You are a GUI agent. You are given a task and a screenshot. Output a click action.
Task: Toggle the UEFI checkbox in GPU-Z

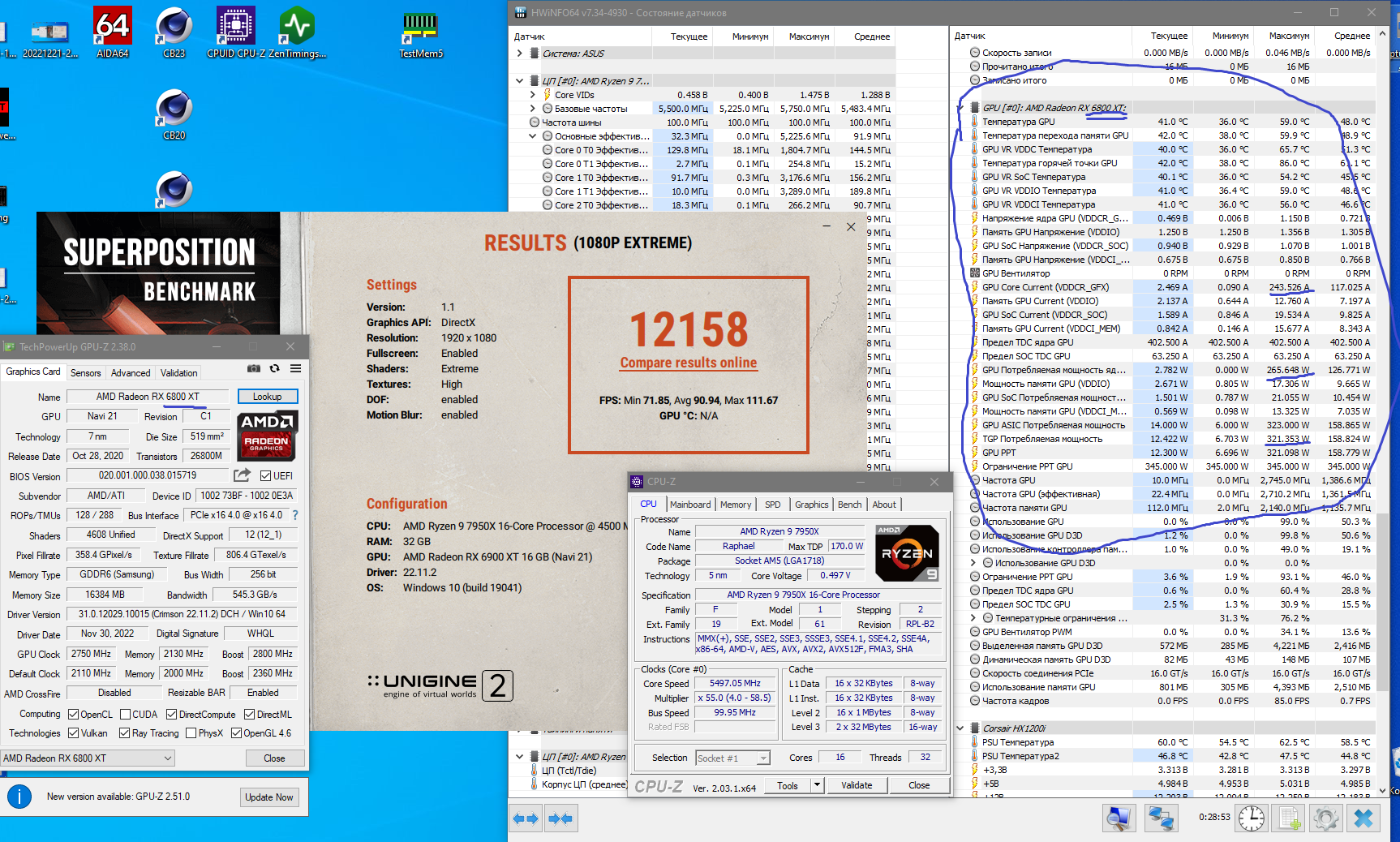265,476
